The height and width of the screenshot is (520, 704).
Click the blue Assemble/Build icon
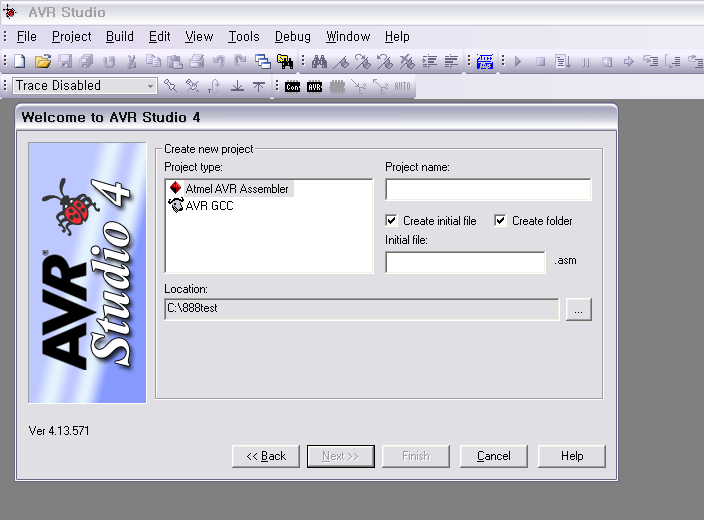[485, 62]
